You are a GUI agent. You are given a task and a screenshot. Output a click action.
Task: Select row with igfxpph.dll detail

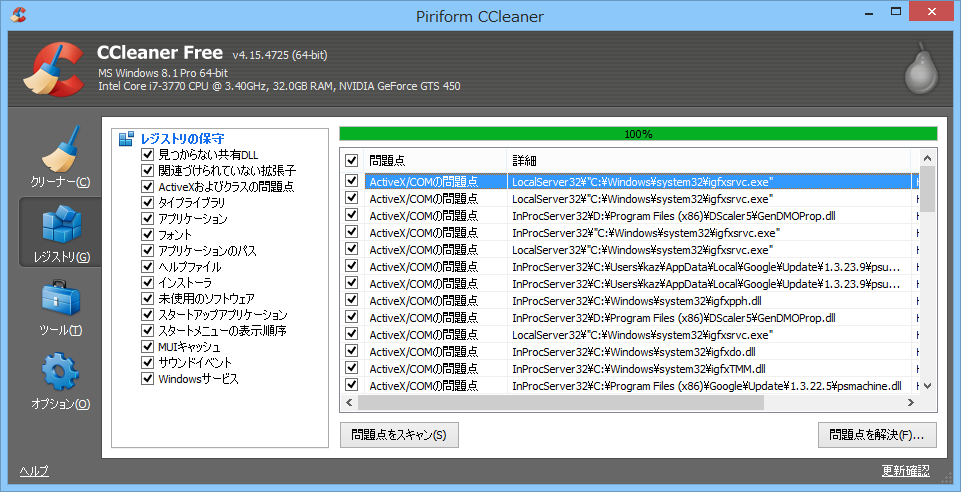[631, 300]
